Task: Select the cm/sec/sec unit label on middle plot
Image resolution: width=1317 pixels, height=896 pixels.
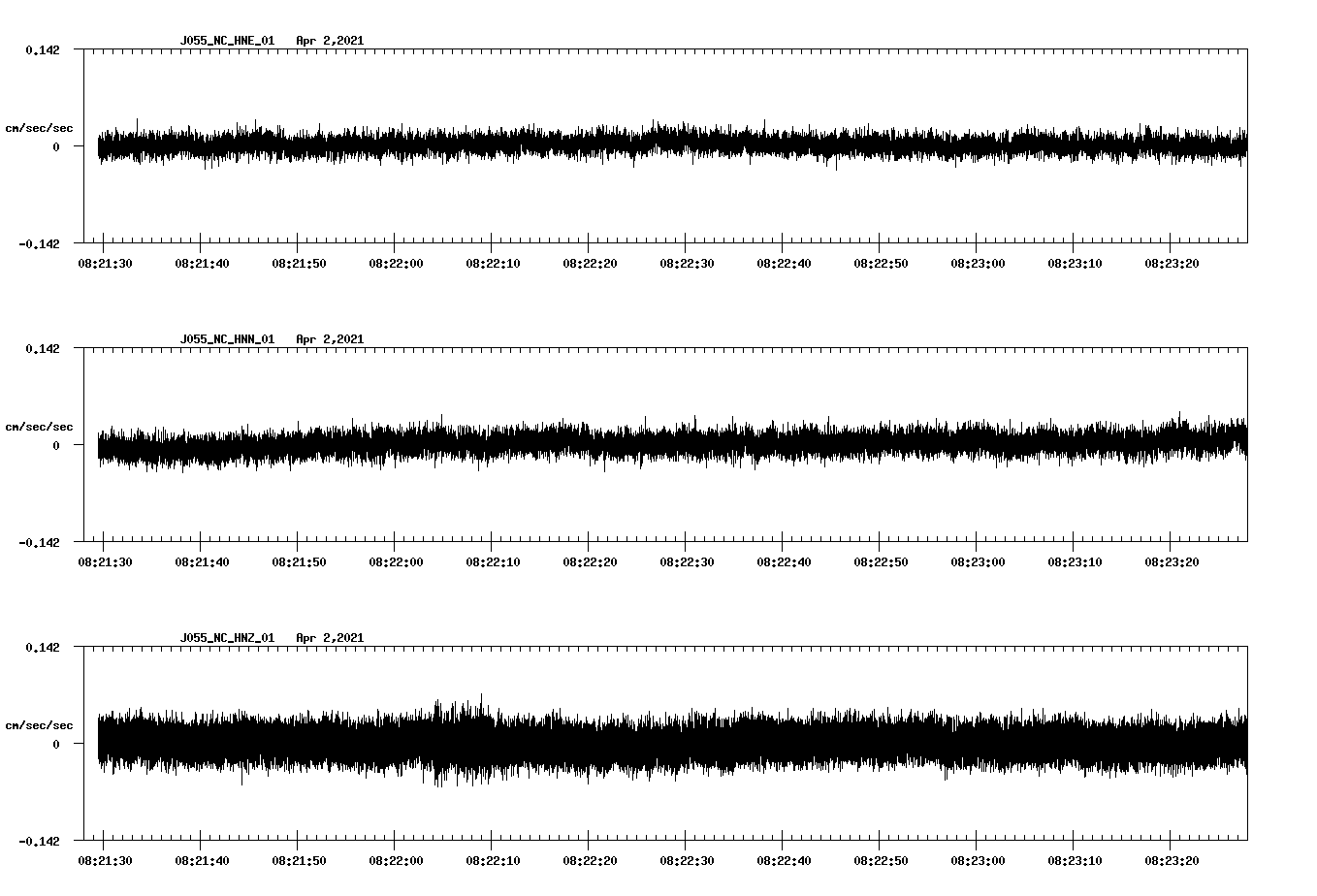Action: point(40,426)
